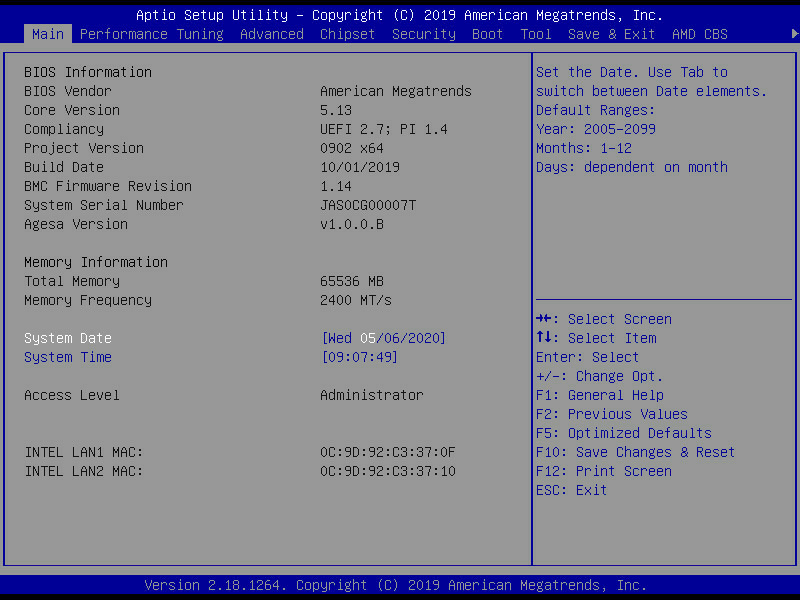
Task: Click the American Megatrends vendor value
Action: click(396, 91)
